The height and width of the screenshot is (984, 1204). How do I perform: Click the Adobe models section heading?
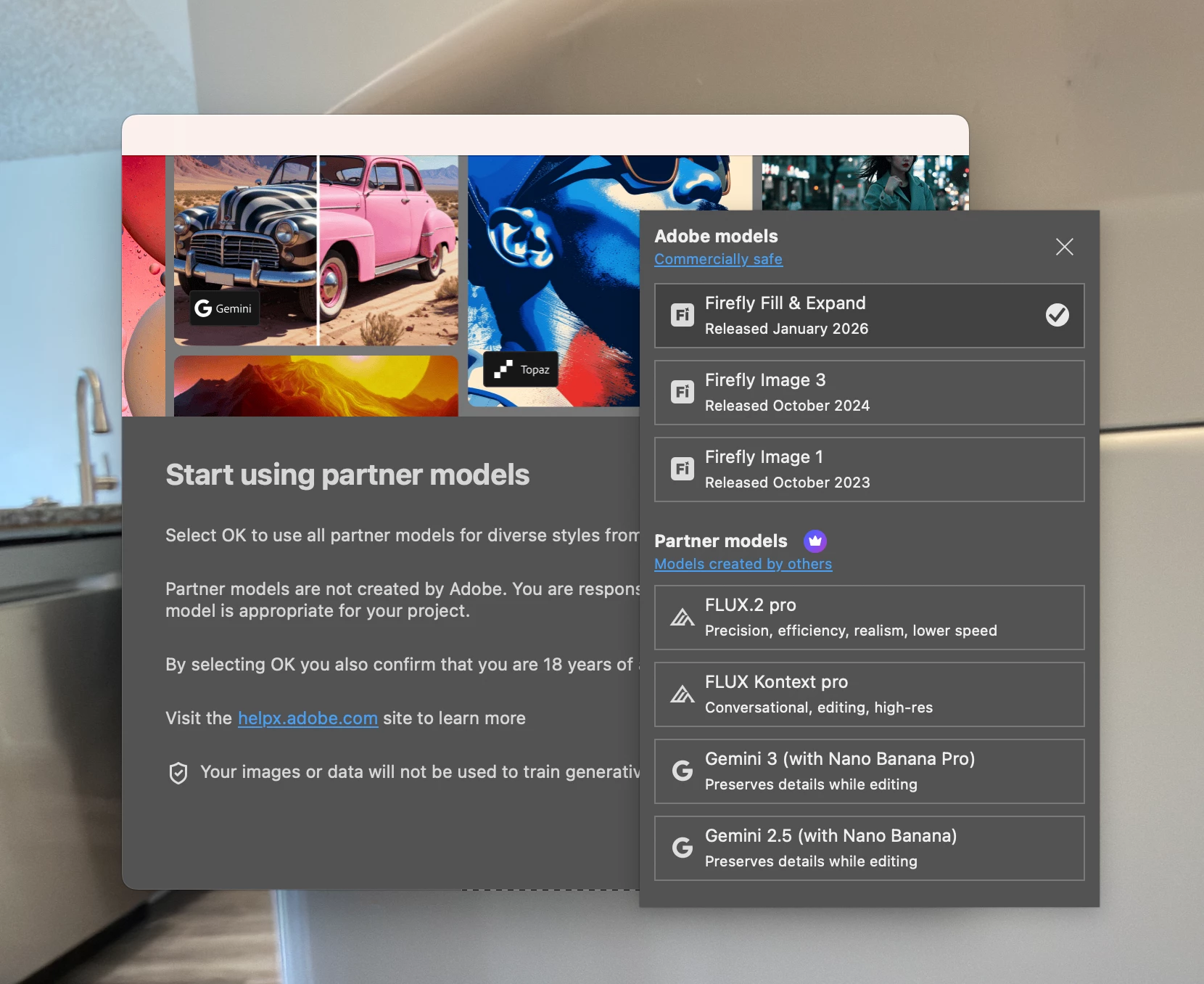[x=716, y=236]
